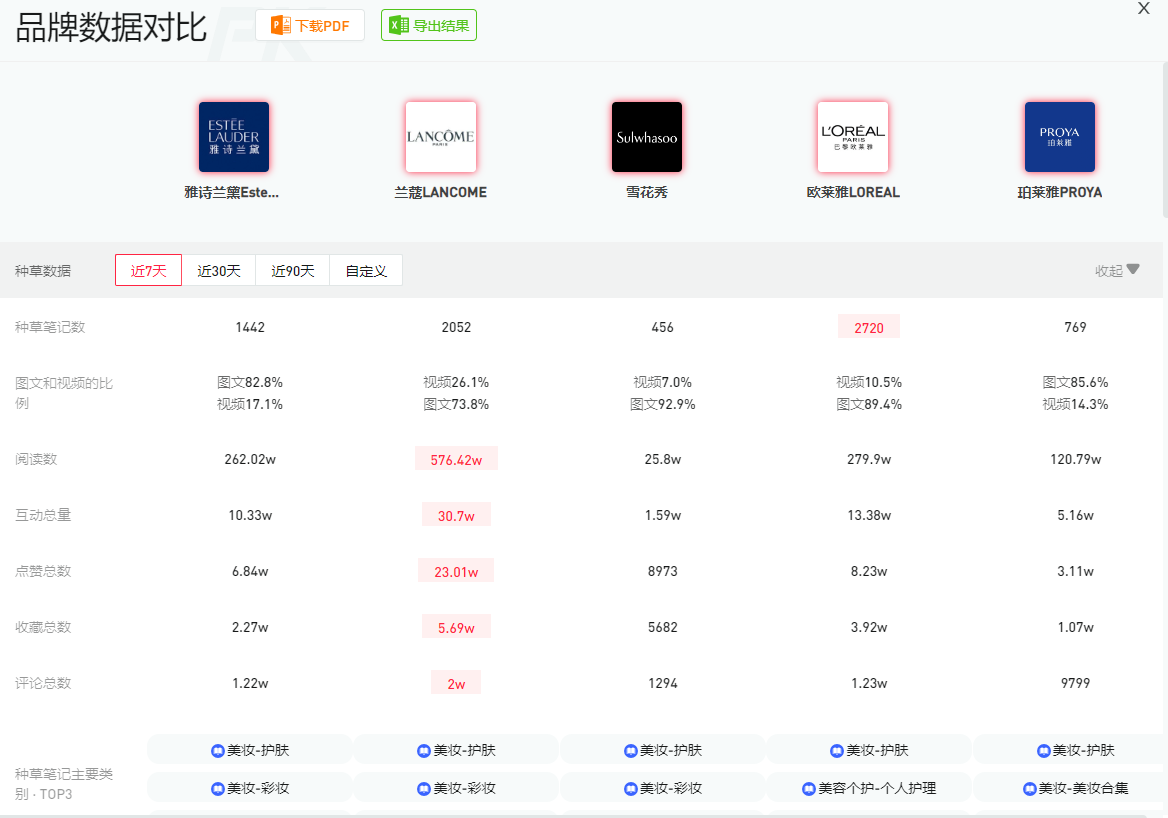Click the 120.79w read count cell
This screenshot has width=1168, height=818.
1075,459
